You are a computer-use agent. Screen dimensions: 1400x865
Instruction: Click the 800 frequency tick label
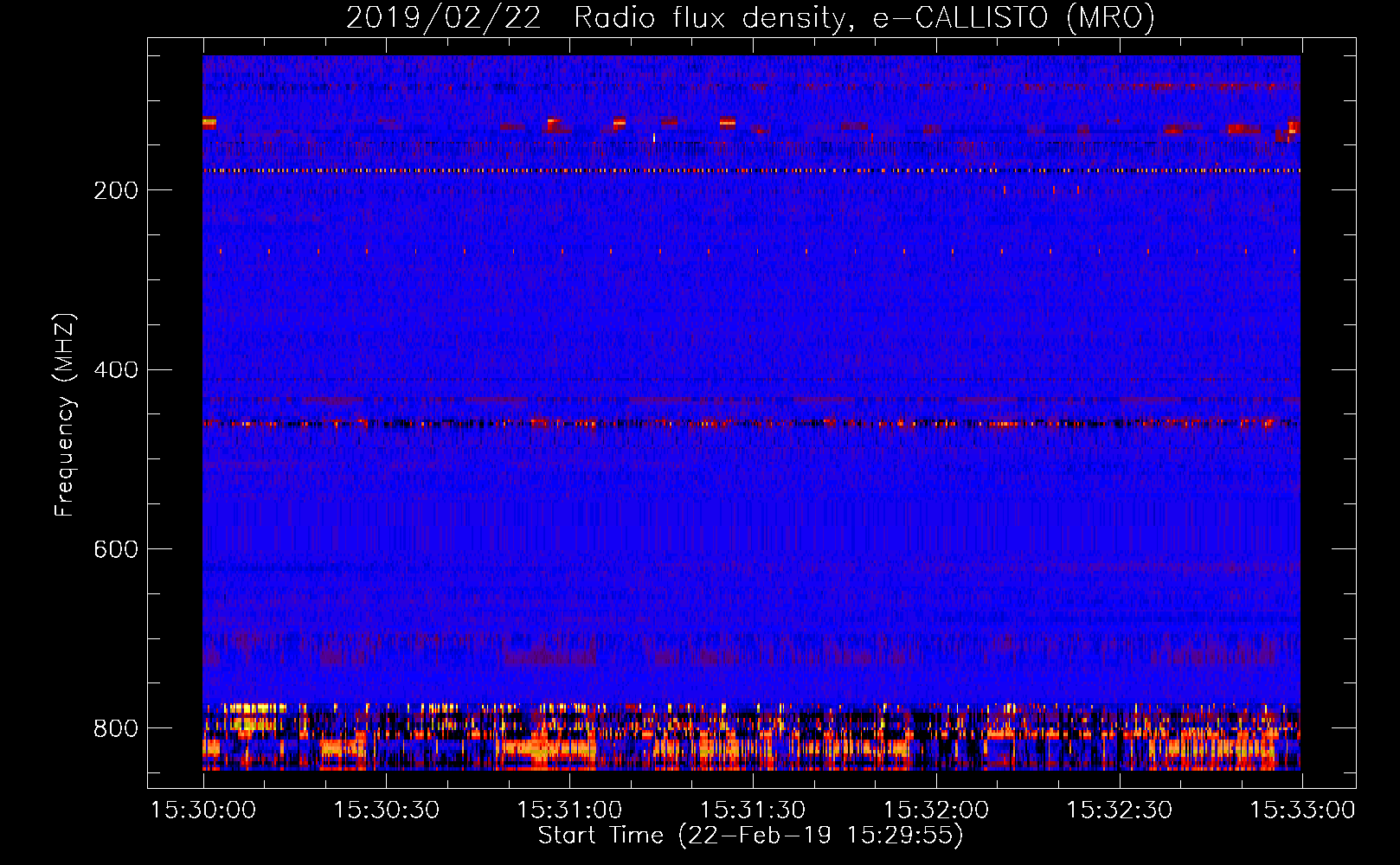116,728
